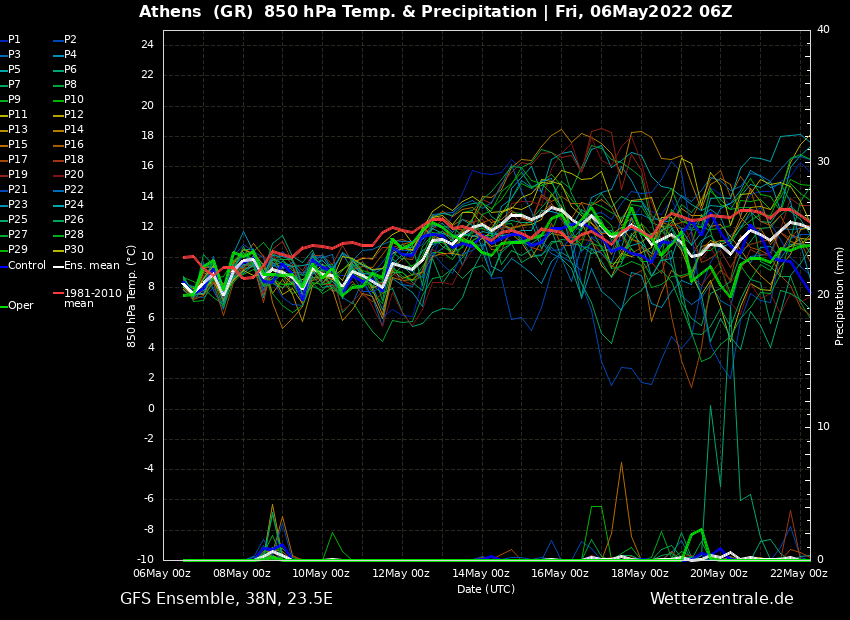Click the Wetterzentrale.de watermark text

click(x=721, y=599)
